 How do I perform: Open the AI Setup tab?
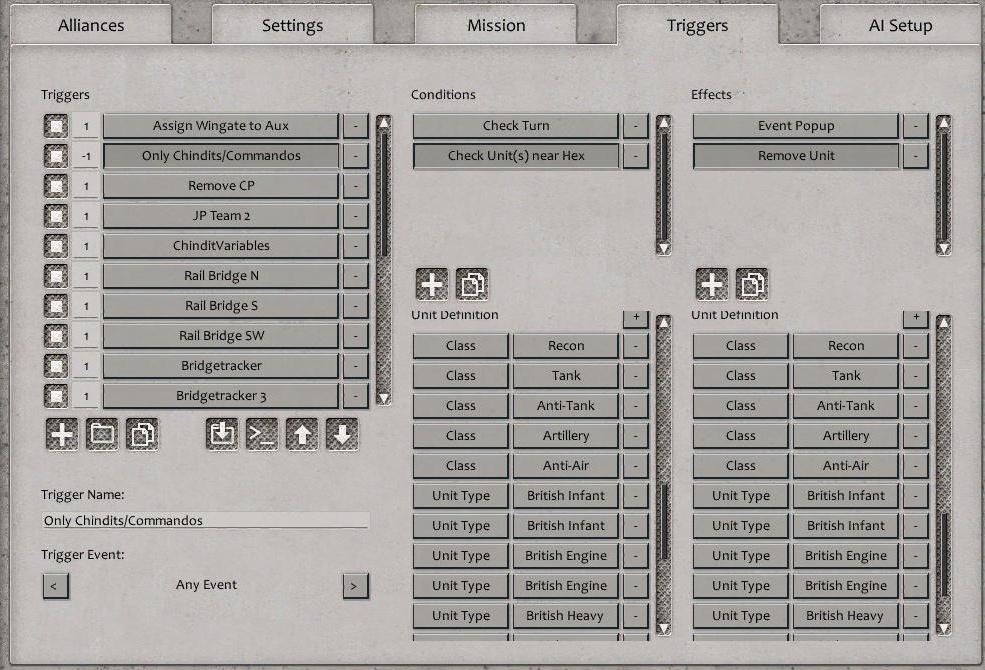point(898,24)
